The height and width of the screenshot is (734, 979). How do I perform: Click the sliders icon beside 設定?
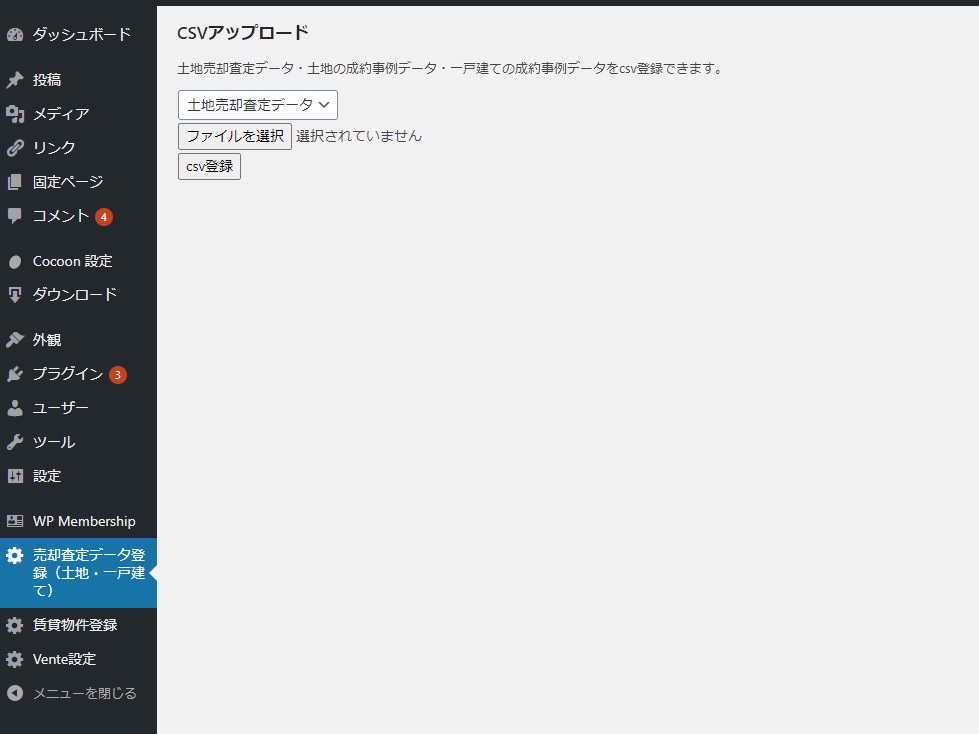[15, 476]
